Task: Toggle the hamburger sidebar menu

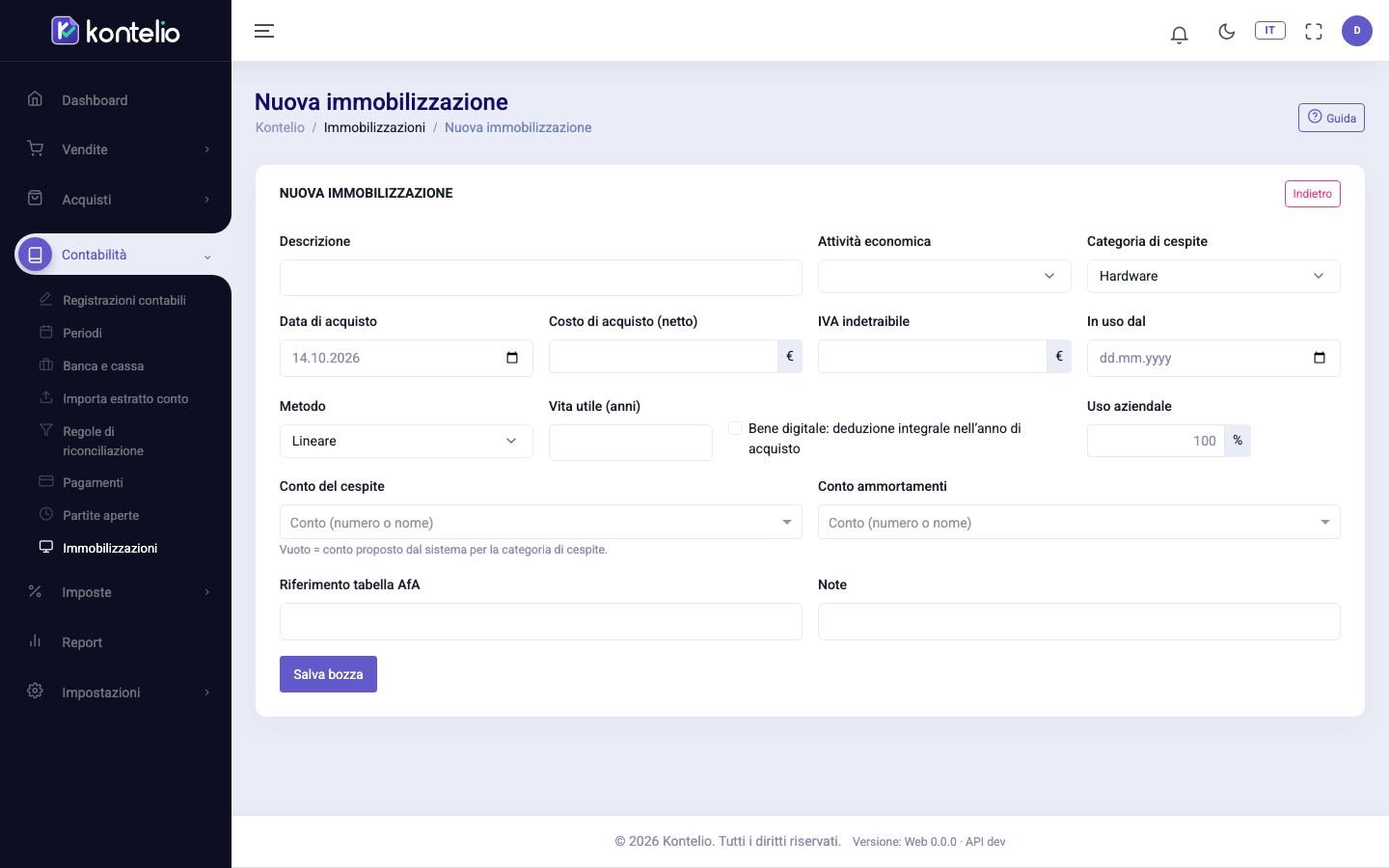Action: click(x=264, y=31)
